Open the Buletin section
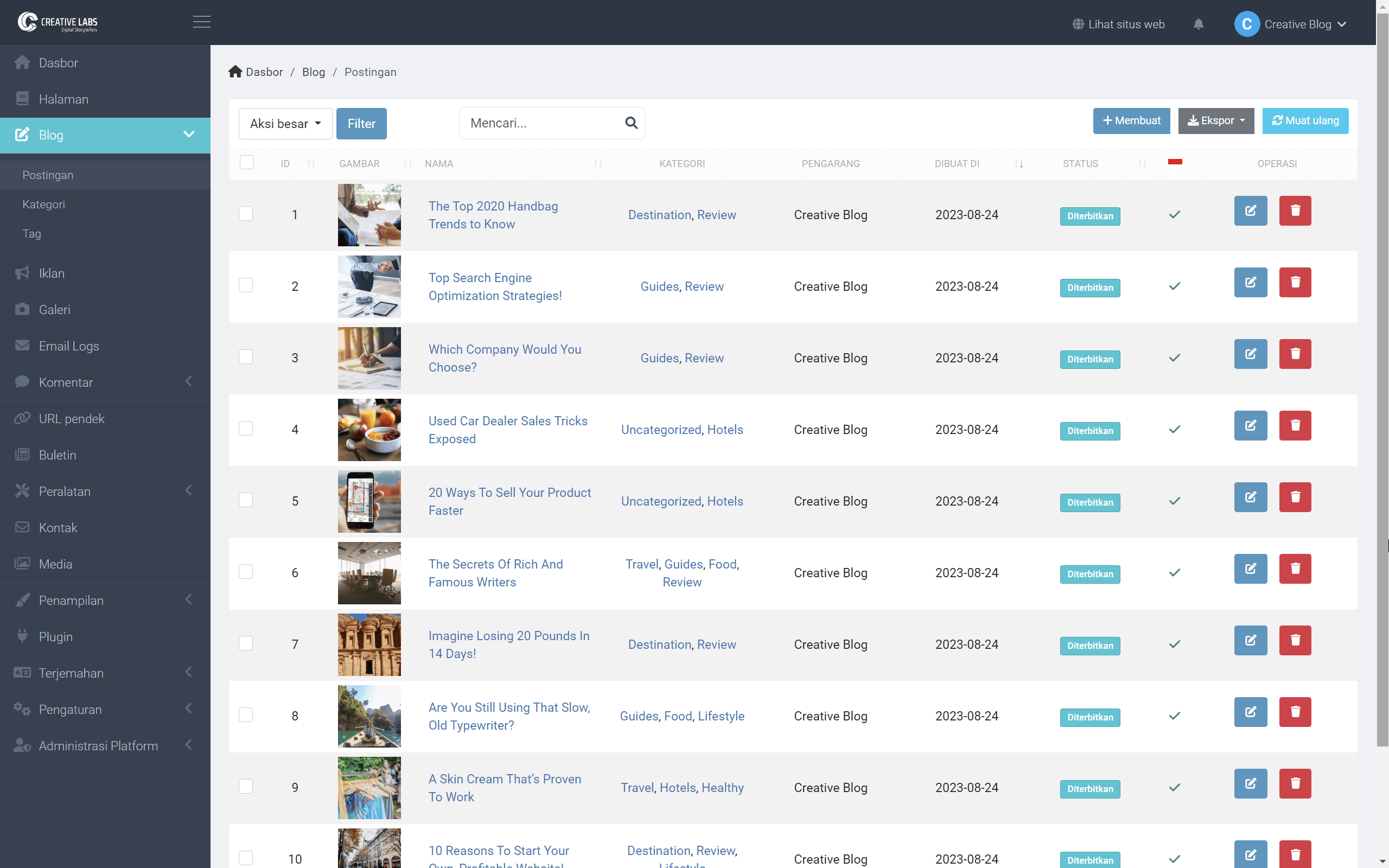1389x868 pixels. point(58,455)
